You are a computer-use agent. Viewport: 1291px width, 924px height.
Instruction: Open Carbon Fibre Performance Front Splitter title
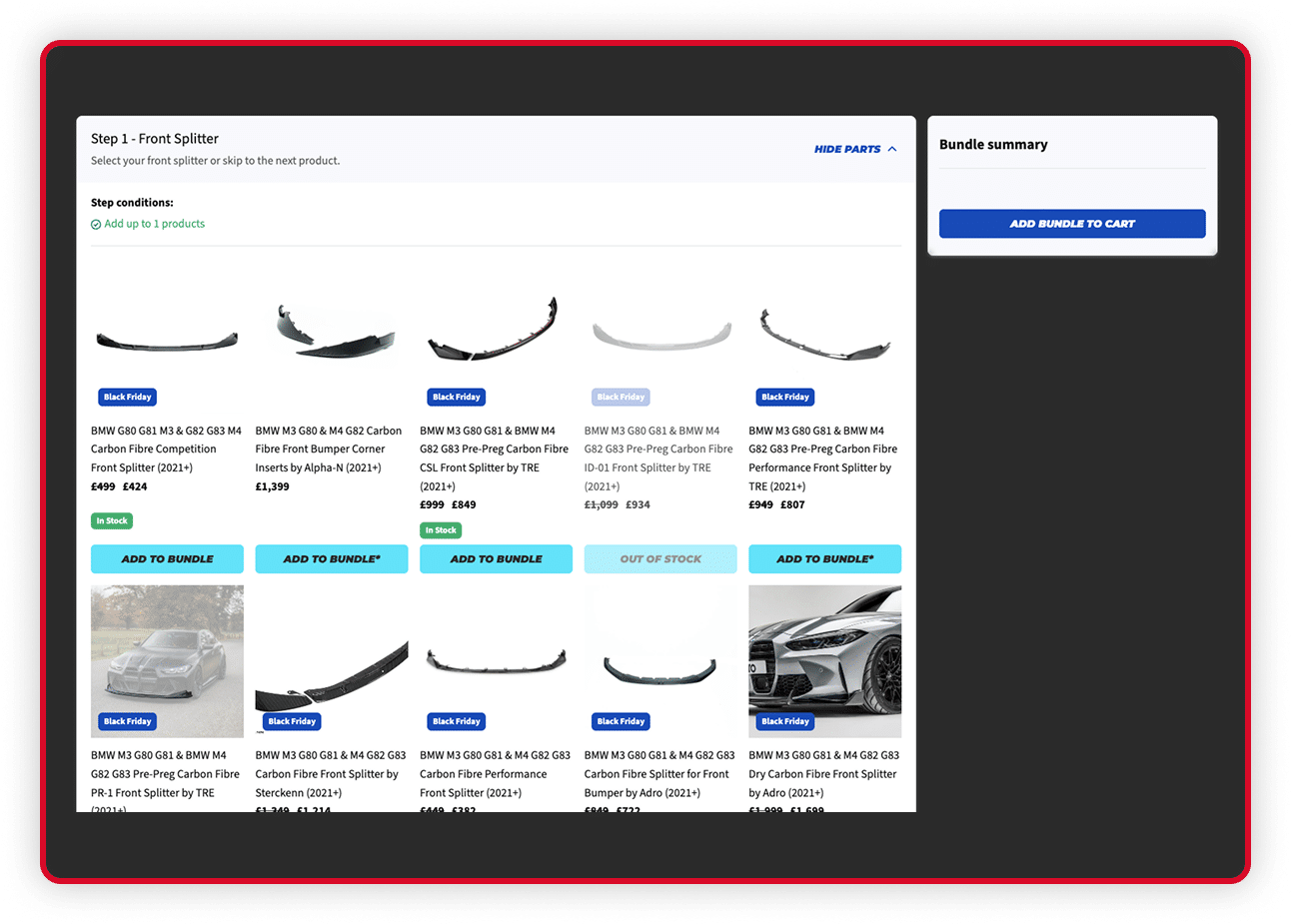[495, 774]
